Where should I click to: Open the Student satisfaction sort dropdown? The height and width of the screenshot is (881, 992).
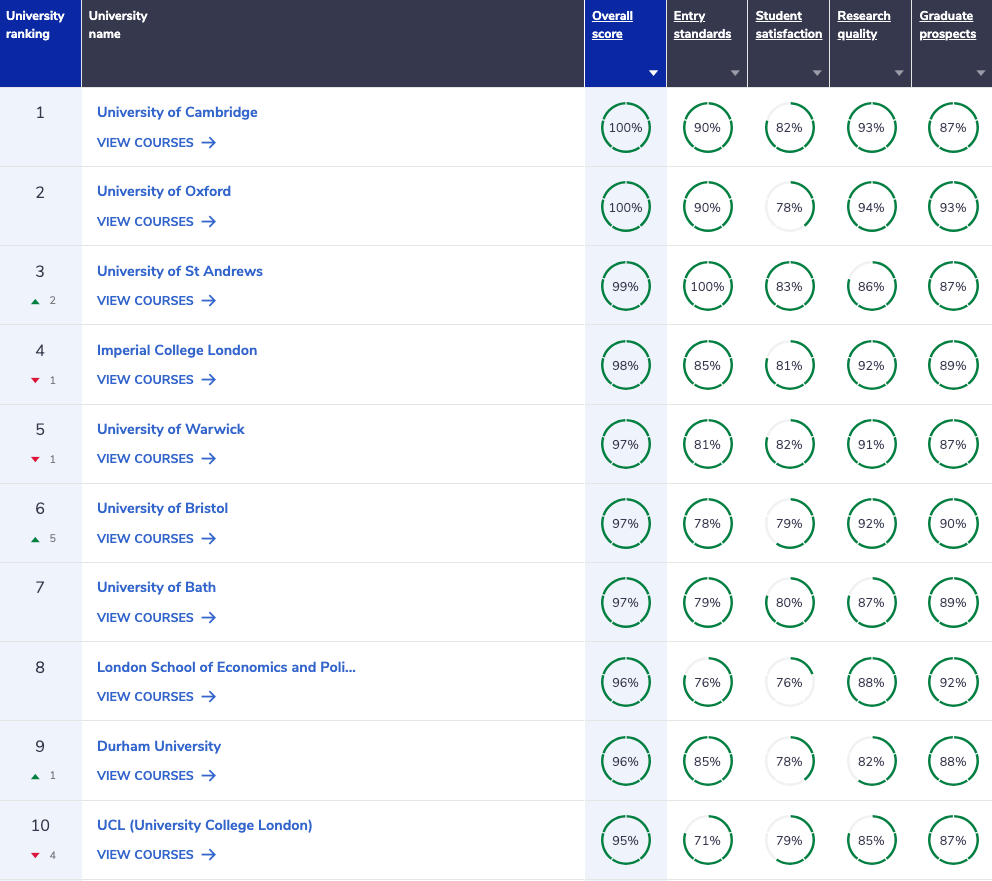click(817, 72)
